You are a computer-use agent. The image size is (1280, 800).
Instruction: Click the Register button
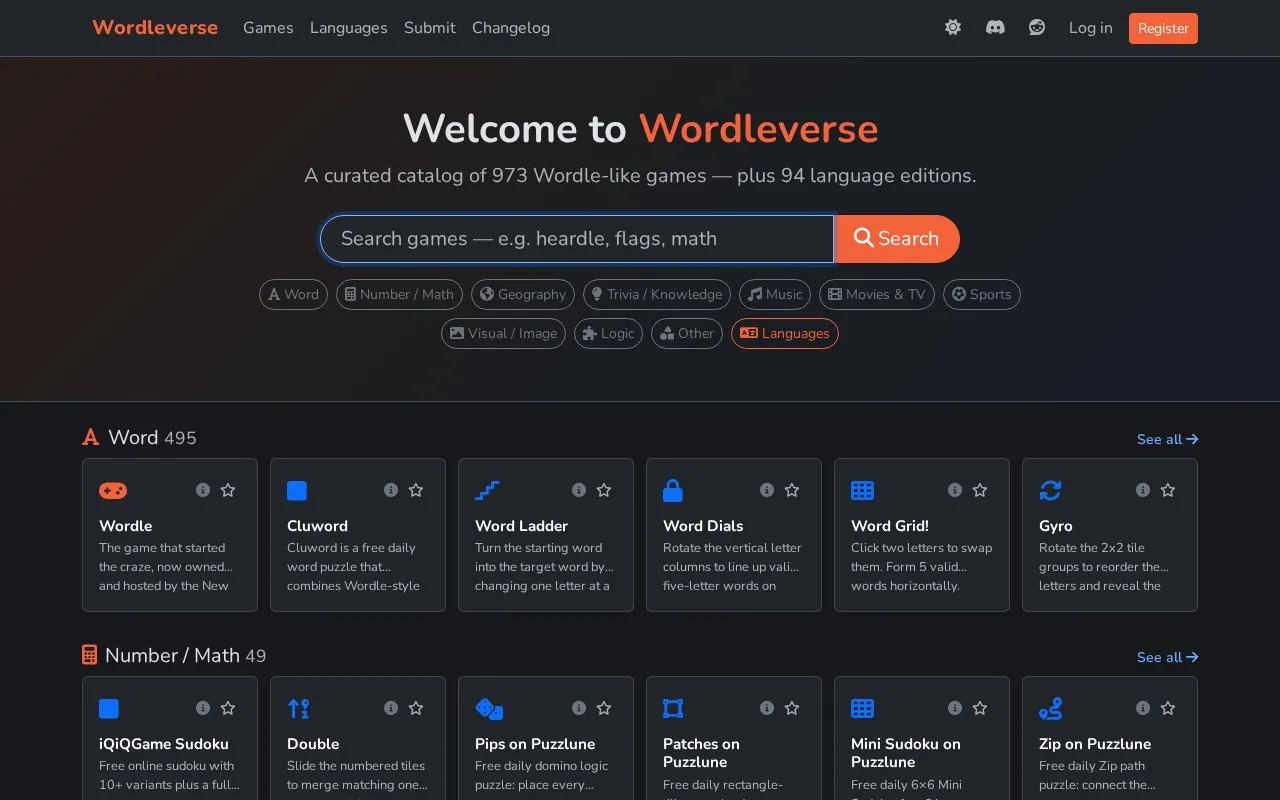[x=1163, y=28]
